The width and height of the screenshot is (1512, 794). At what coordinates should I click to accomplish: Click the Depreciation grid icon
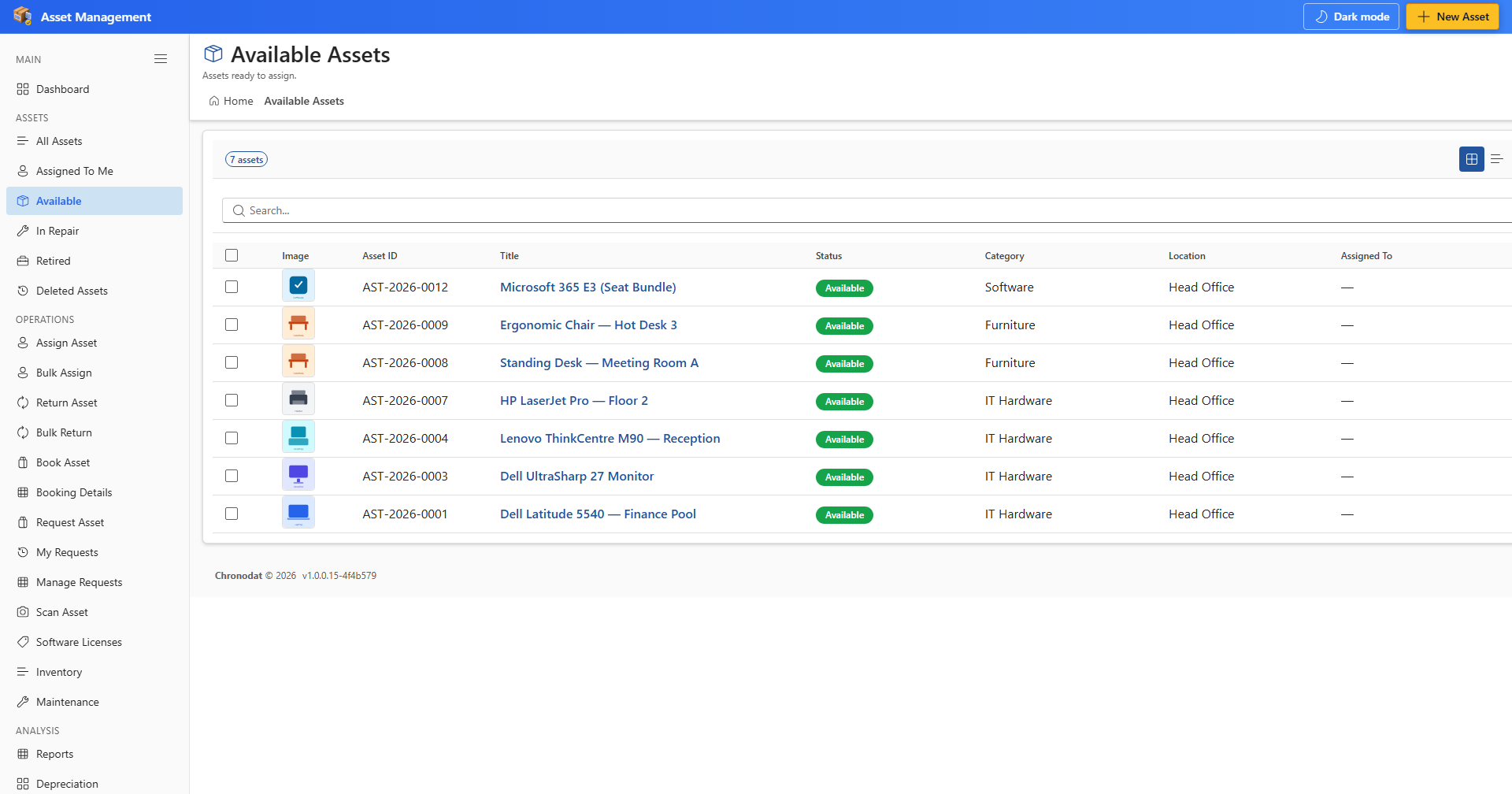pyautogui.click(x=23, y=784)
